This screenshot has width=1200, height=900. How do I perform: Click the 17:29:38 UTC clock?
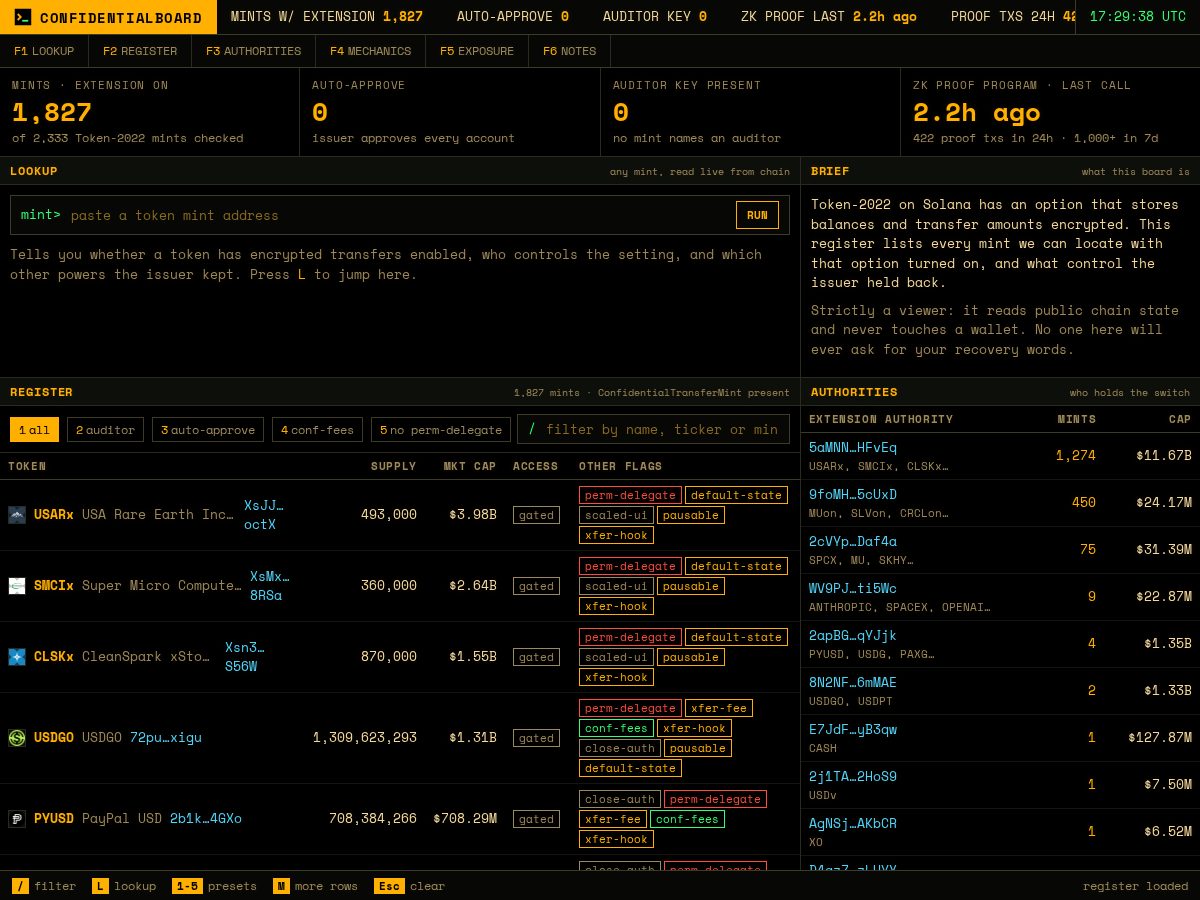click(x=1138, y=17)
